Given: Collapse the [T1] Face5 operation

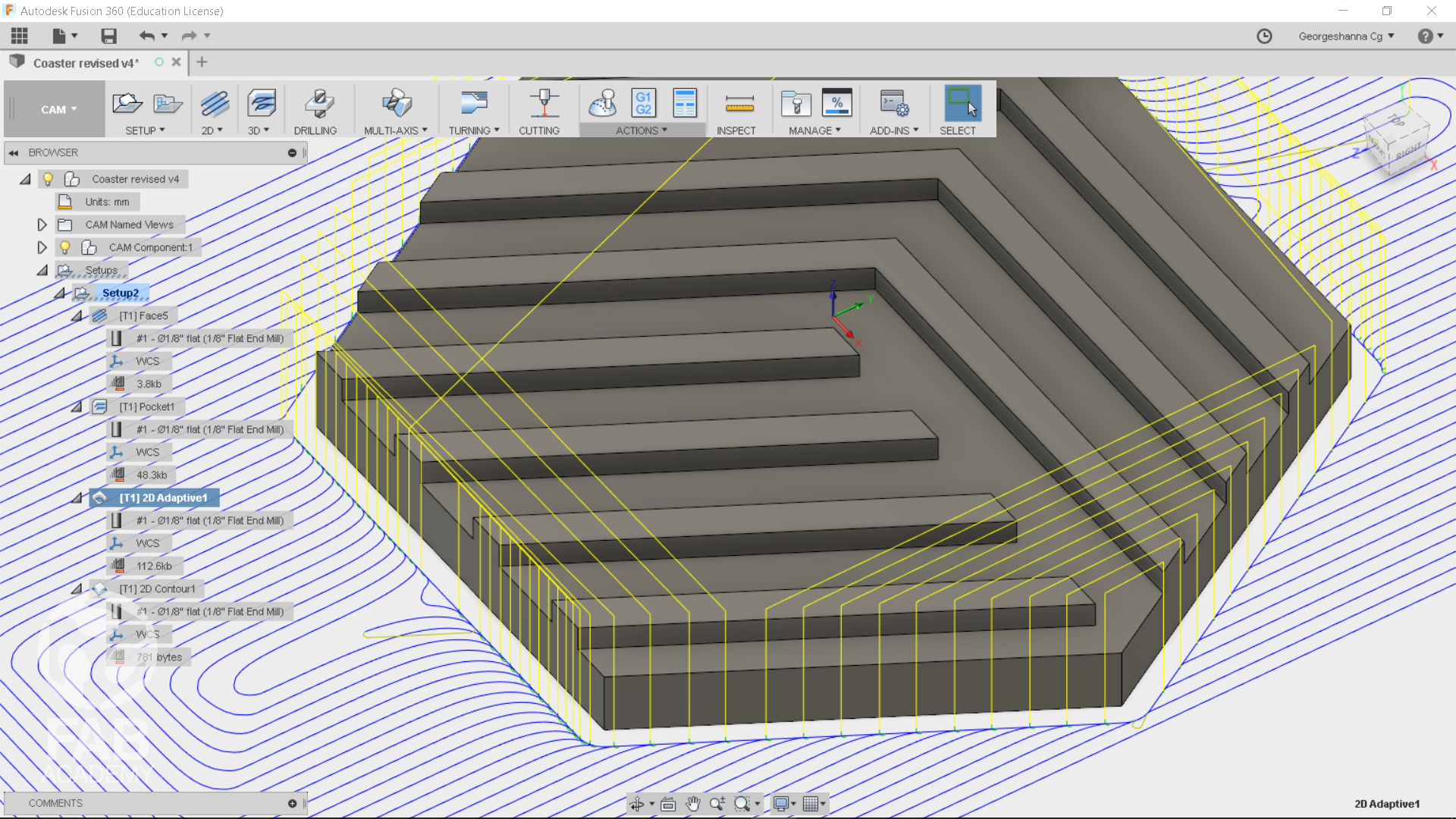Looking at the screenshot, I should (77, 315).
